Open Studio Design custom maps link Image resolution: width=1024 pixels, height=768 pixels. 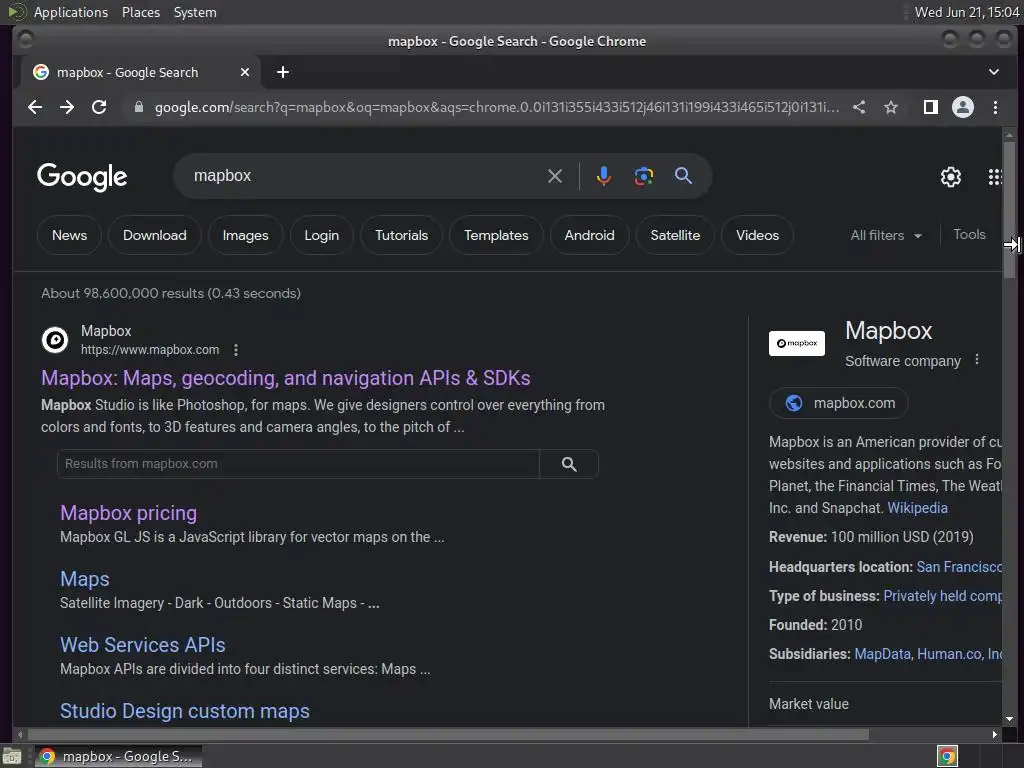coord(185,711)
